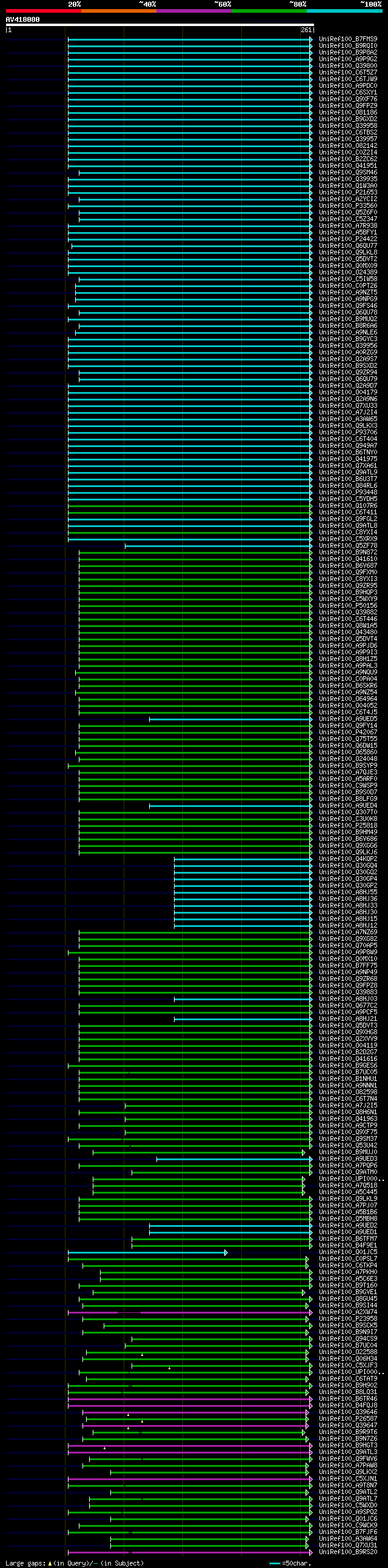
Task: Select hit UniRef100_O82598
Action: coord(348,1092)
